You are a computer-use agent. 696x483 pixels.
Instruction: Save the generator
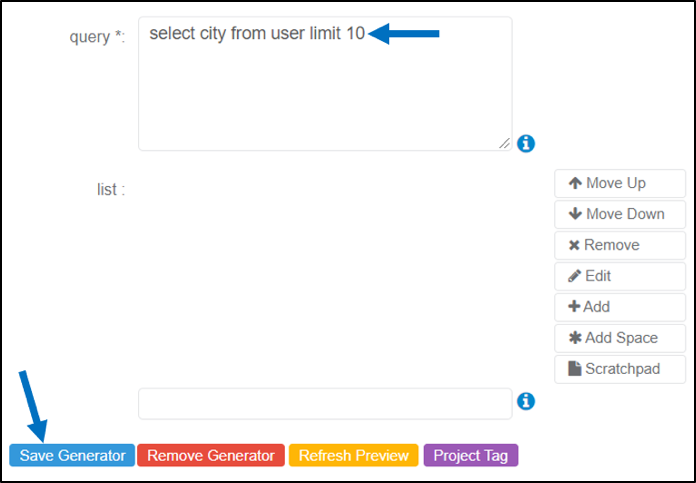coord(72,455)
